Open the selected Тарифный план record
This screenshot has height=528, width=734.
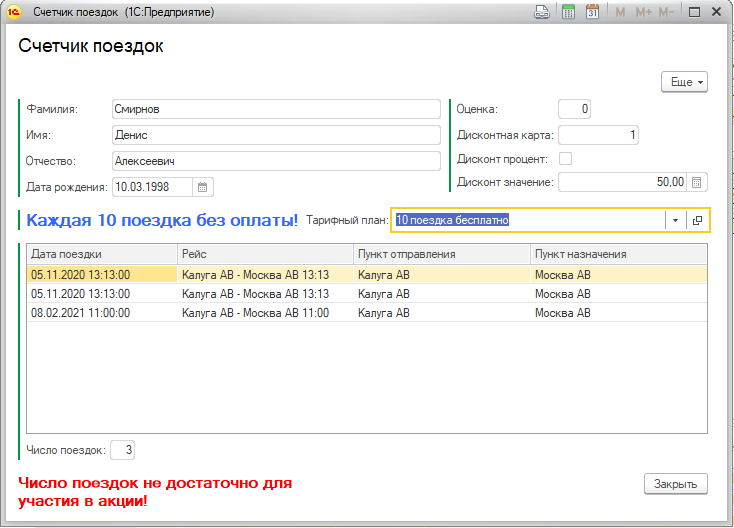(x=697, y=220)
